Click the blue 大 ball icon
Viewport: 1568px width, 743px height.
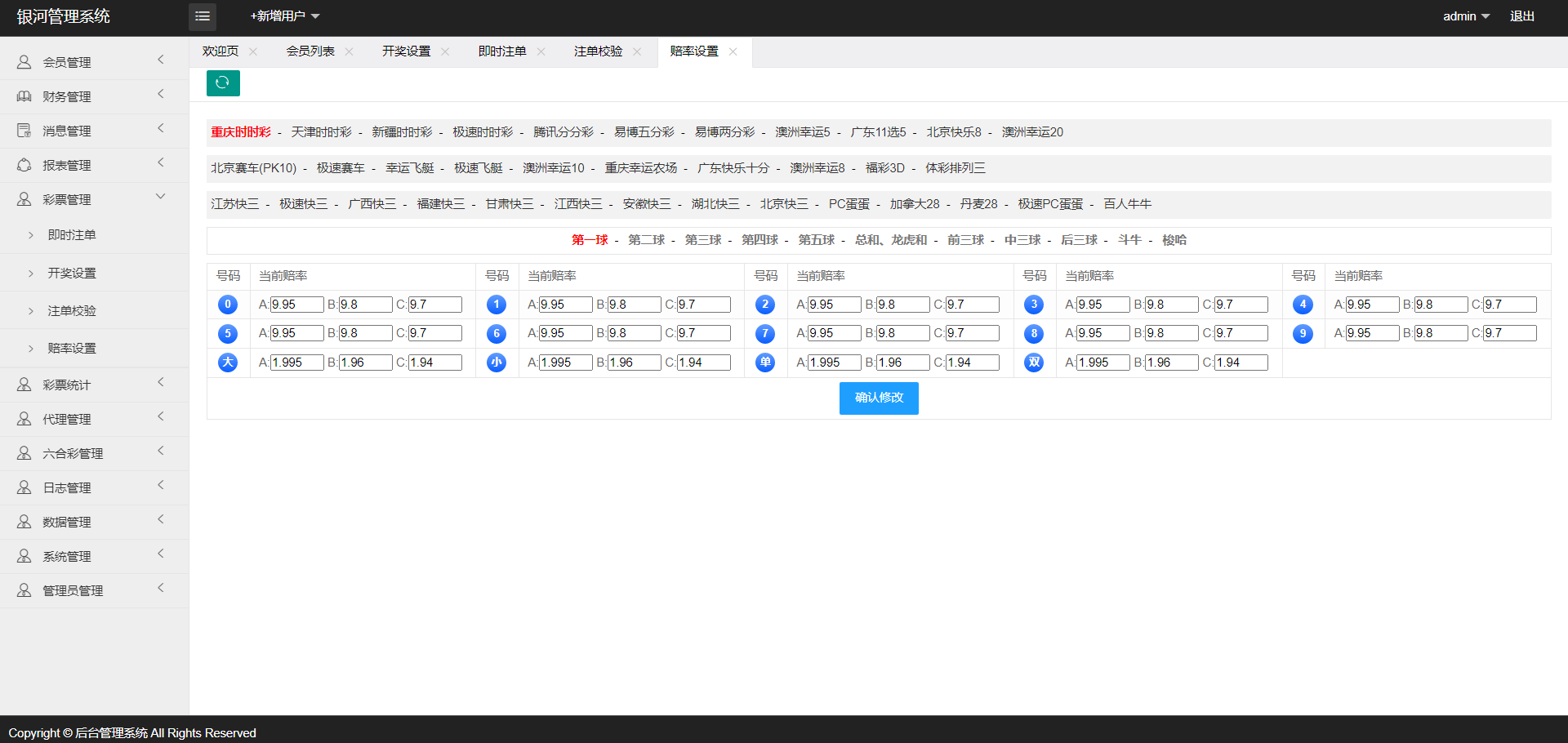coord(228,363)
